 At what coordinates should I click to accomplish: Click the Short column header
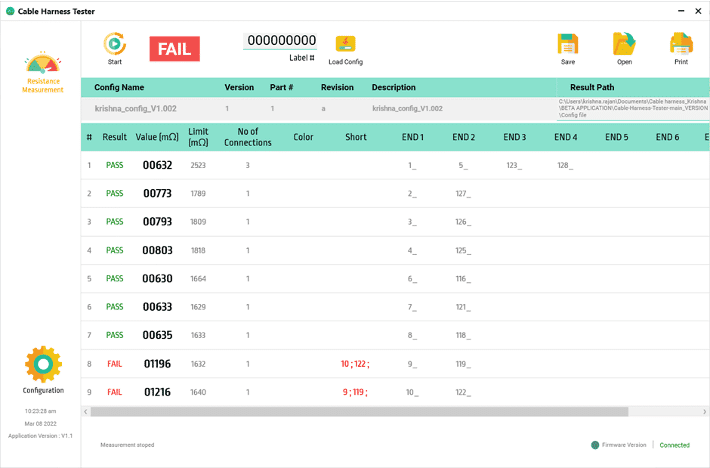point(356,137)
